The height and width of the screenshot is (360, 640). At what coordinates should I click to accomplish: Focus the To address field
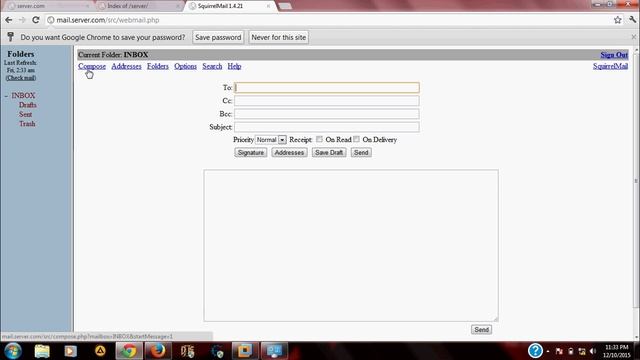click(x=327, y=87)
